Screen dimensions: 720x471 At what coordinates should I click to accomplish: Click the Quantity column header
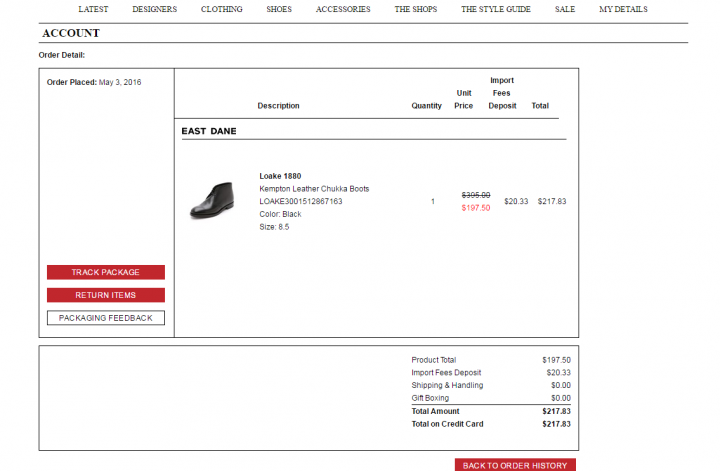point(426,106)
